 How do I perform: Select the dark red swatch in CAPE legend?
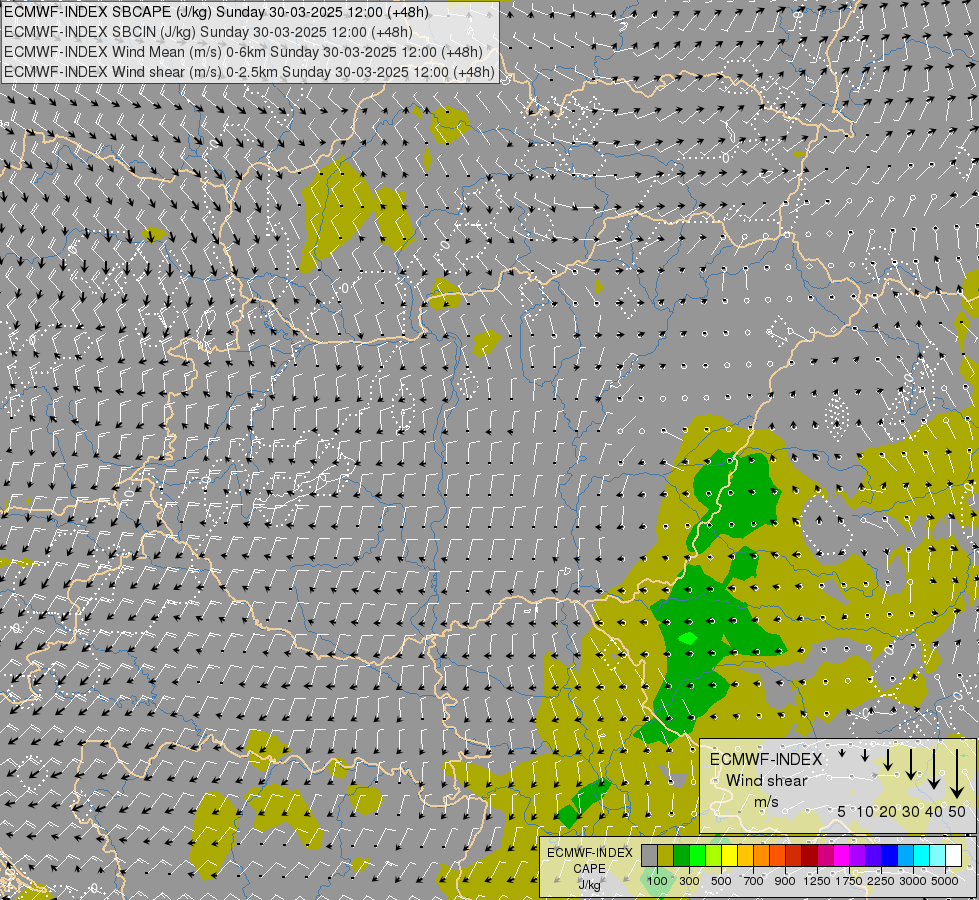[809, 856]
